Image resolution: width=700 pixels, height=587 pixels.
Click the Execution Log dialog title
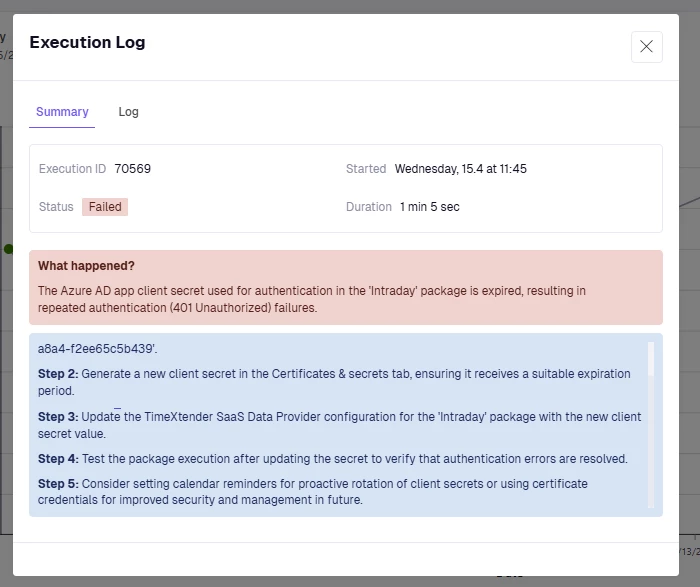point(87,42)
